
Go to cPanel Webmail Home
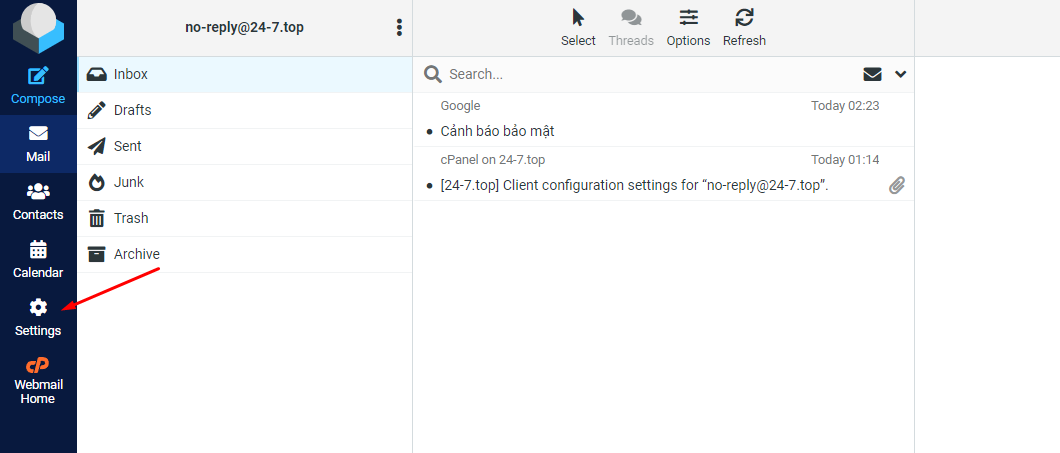pyautogui.click(x=38, y=381)
